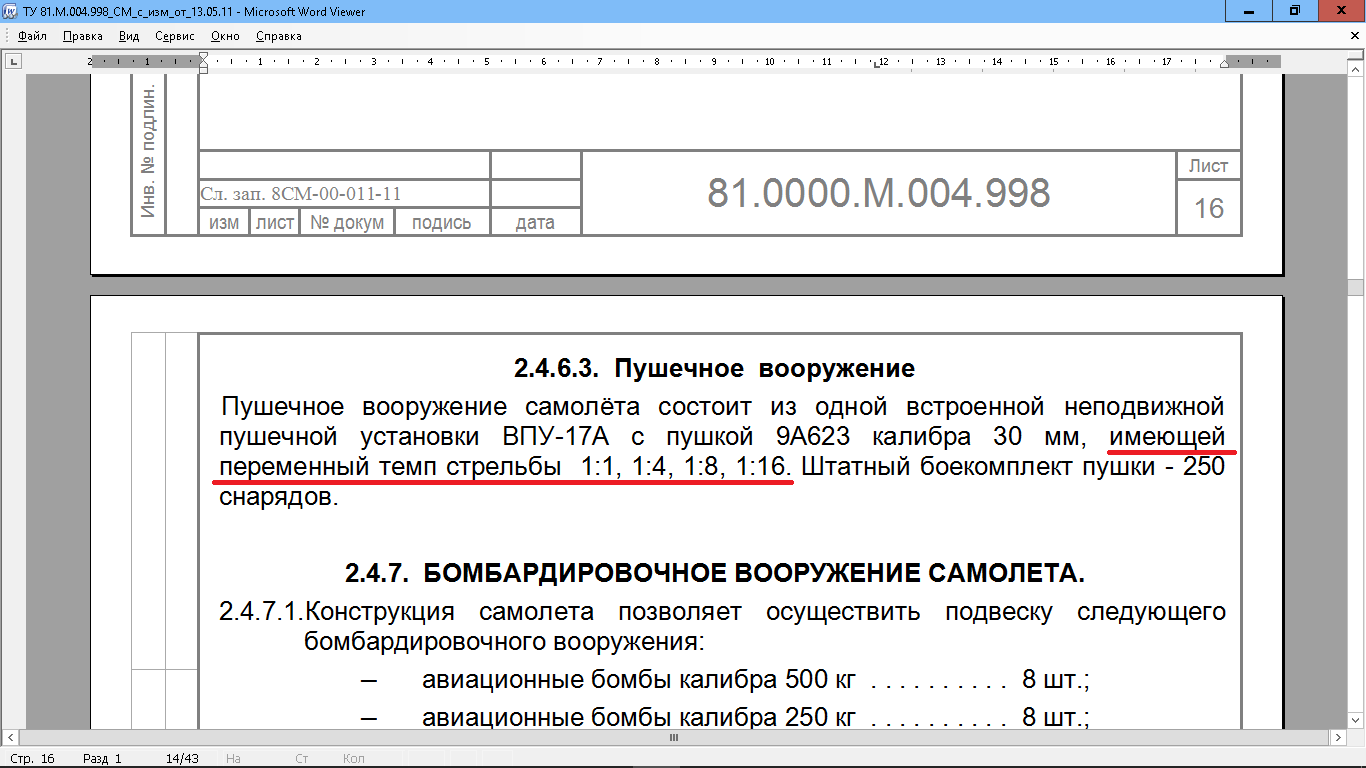The height and width of the screenshot is (768, 1366).
Task: Click the line авиационные бомбы калибра 250 кг
Action: [x=639, y=717]
